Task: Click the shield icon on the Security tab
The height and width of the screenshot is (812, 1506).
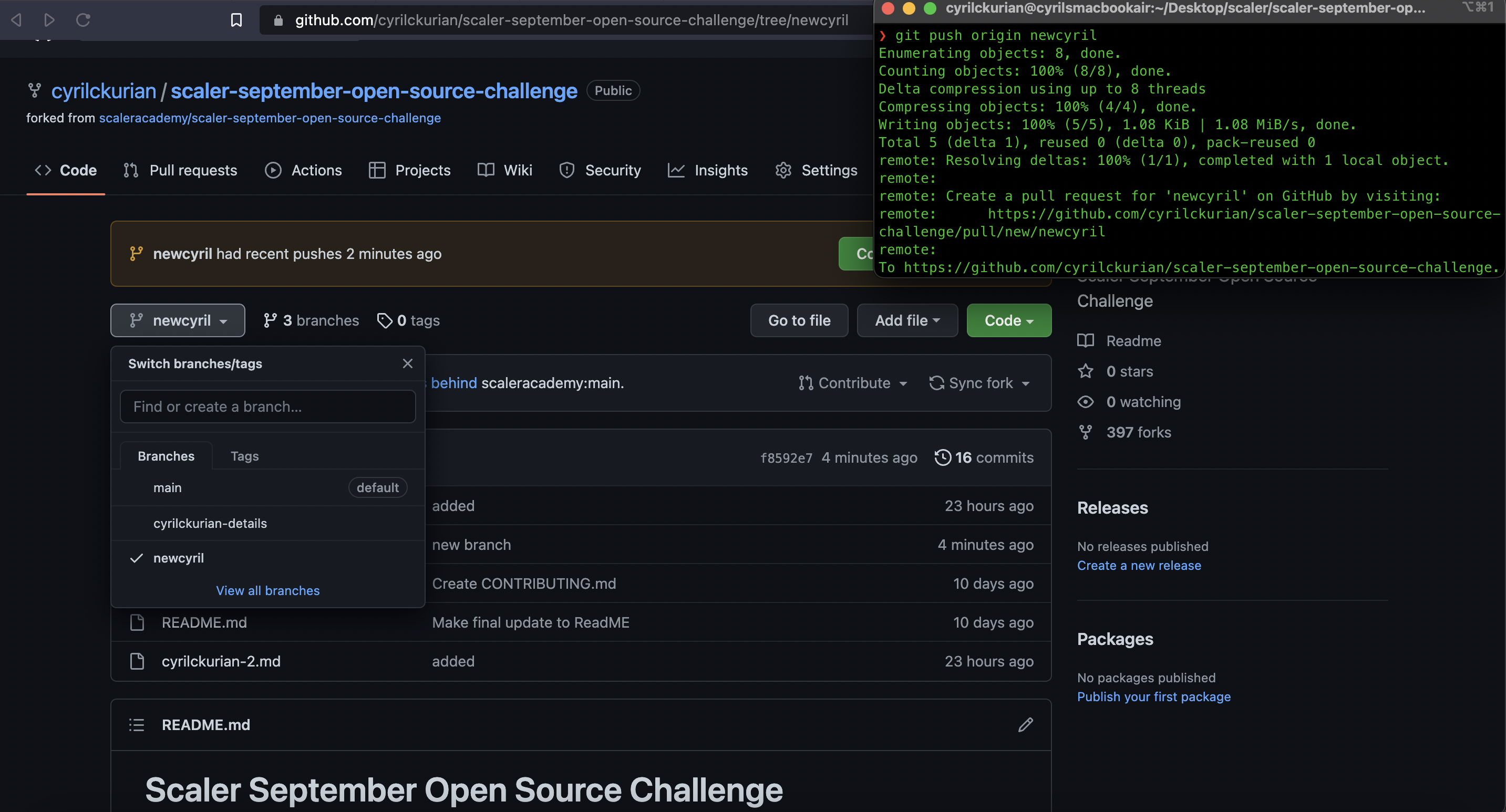Action: 566,170
